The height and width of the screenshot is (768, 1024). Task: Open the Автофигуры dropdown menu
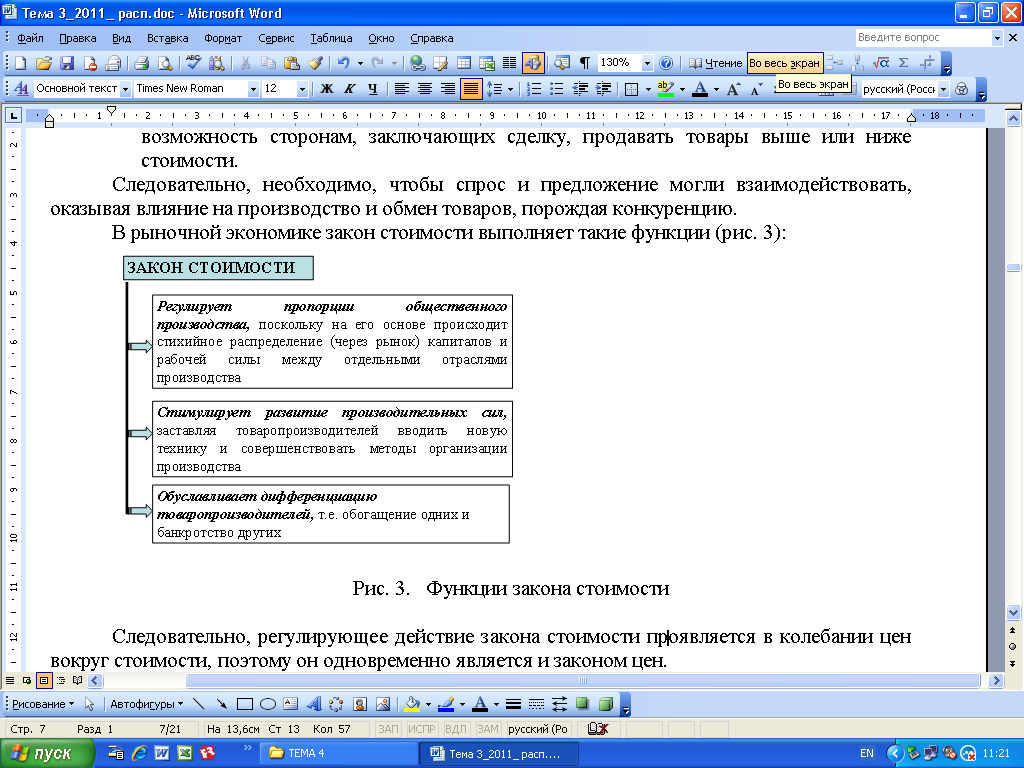point(146,704)
